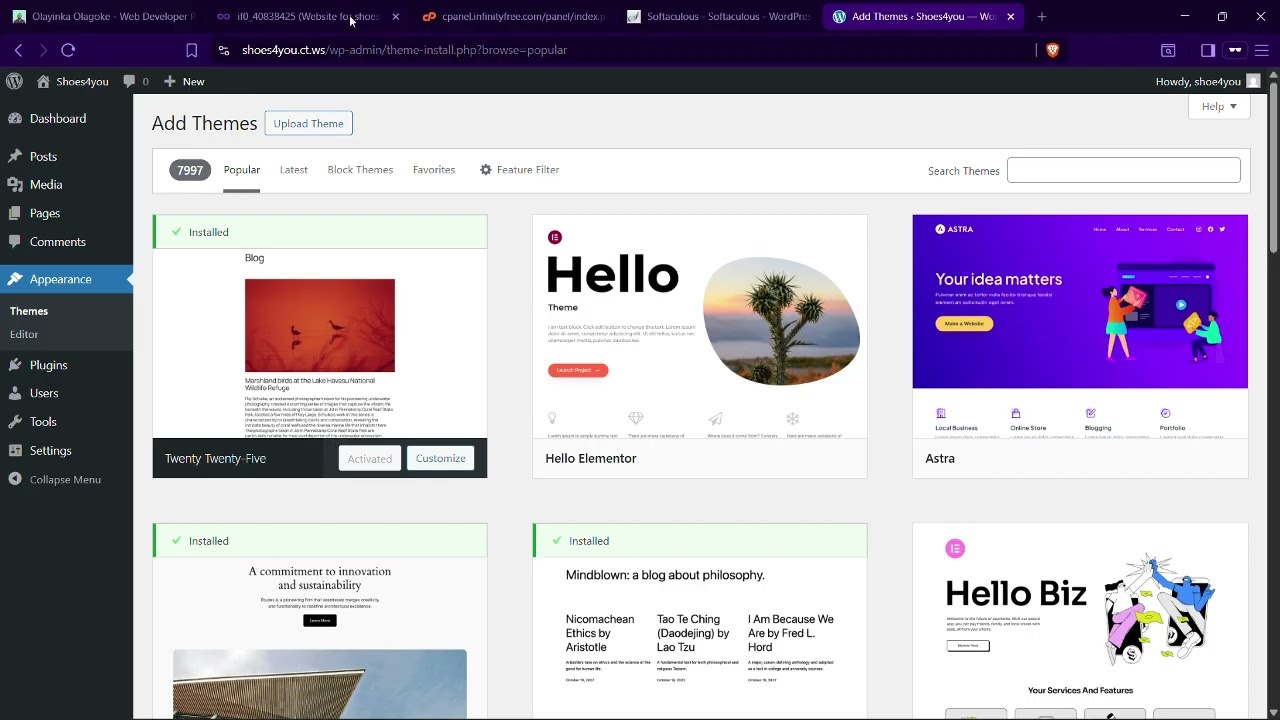Click the picture-in-picture icon near address bar
The height and width of the screenshot is (720, 1280).
pyautogui.click(x=1168, y=50)
